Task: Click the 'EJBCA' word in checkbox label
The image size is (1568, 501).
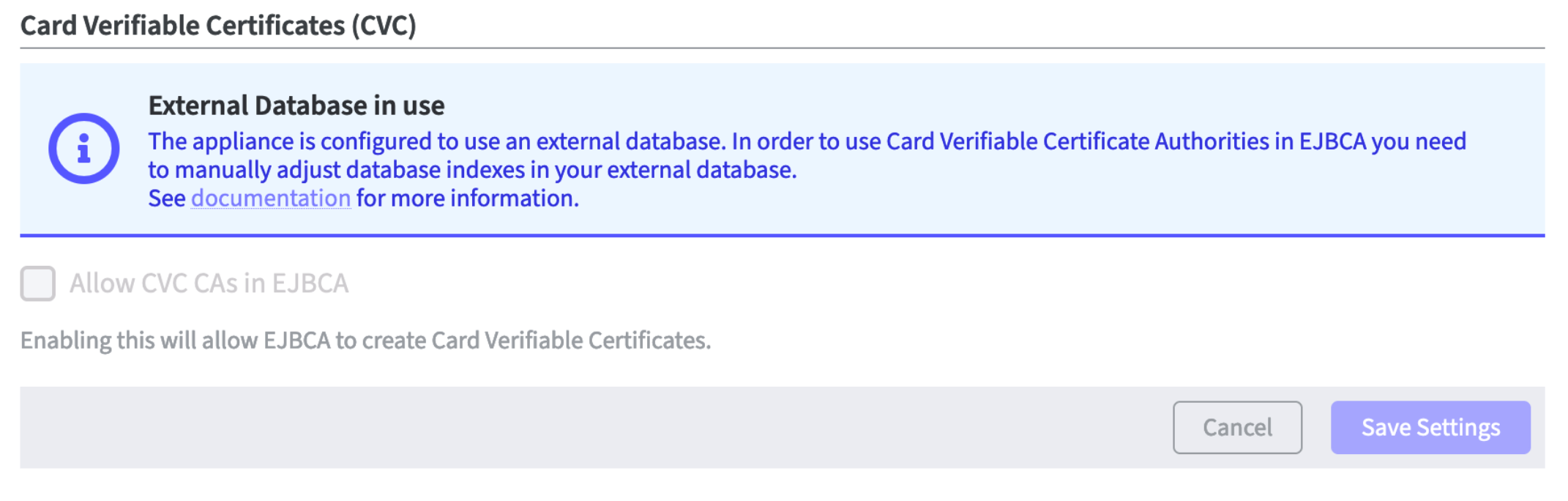Action: tap(310, 283)
